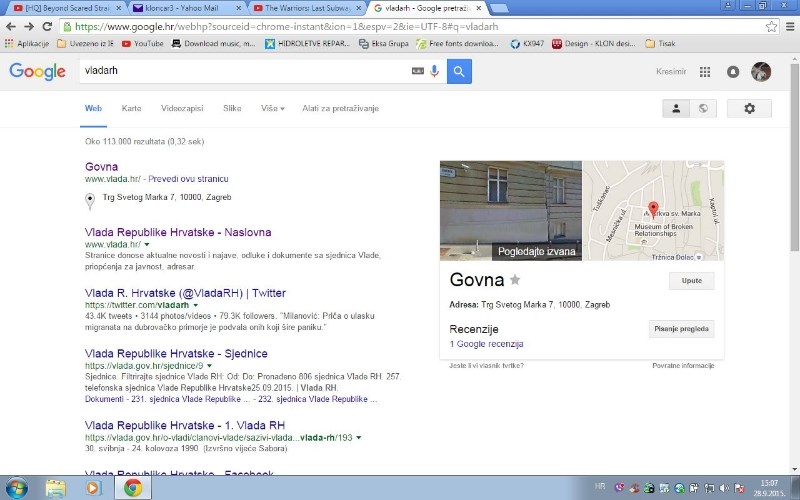Expand the Više dropdown menu
Viewport: 800px width, 500px height.
pyautogui.click(x=272, y=108)
